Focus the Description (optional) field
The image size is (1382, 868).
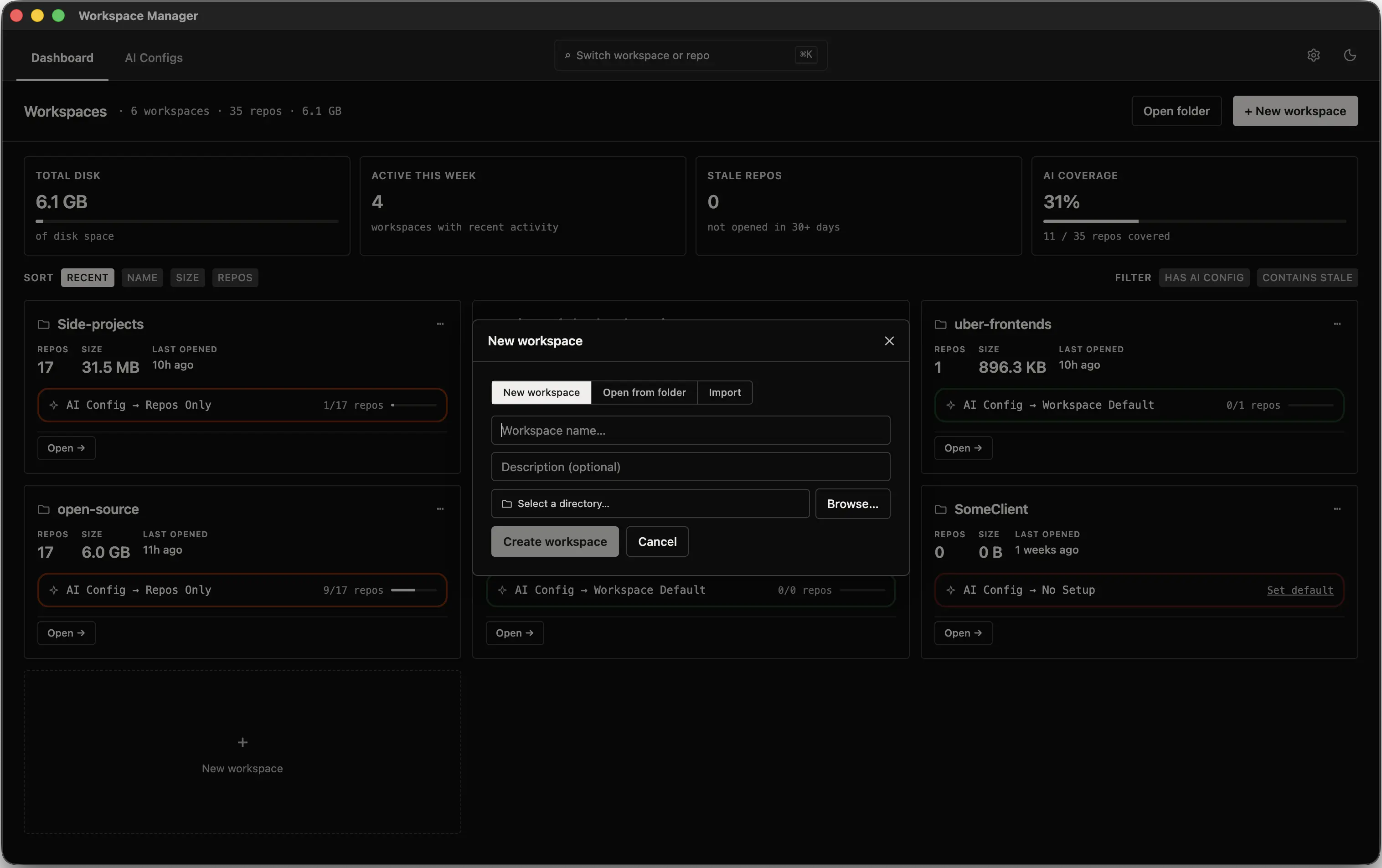(691, 467)
